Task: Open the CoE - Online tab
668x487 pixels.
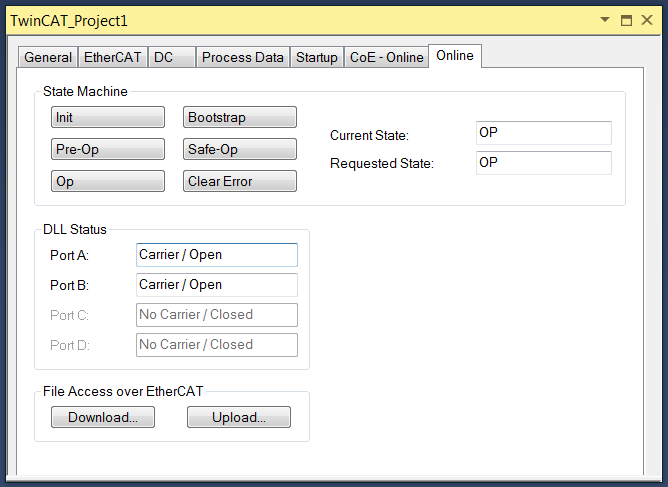Action: point(386,57)
